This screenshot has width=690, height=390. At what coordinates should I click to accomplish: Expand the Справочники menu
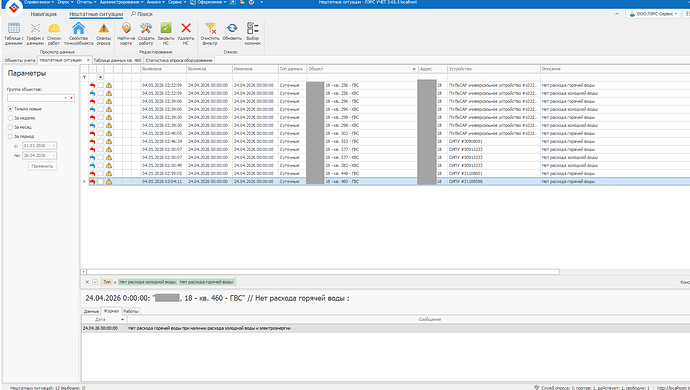click(39, 2)
